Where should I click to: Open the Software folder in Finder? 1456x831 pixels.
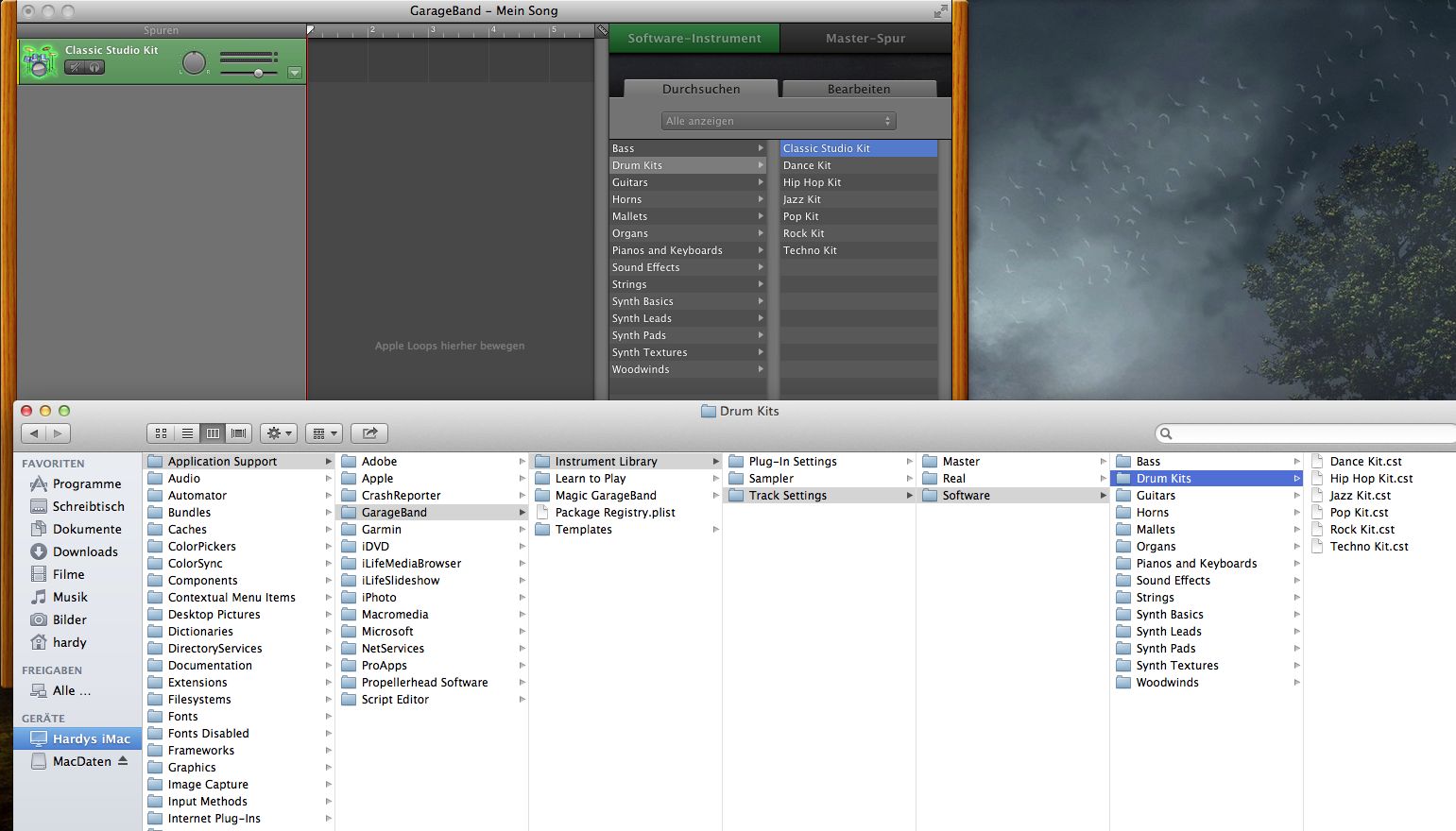(x=1014, y=496)
